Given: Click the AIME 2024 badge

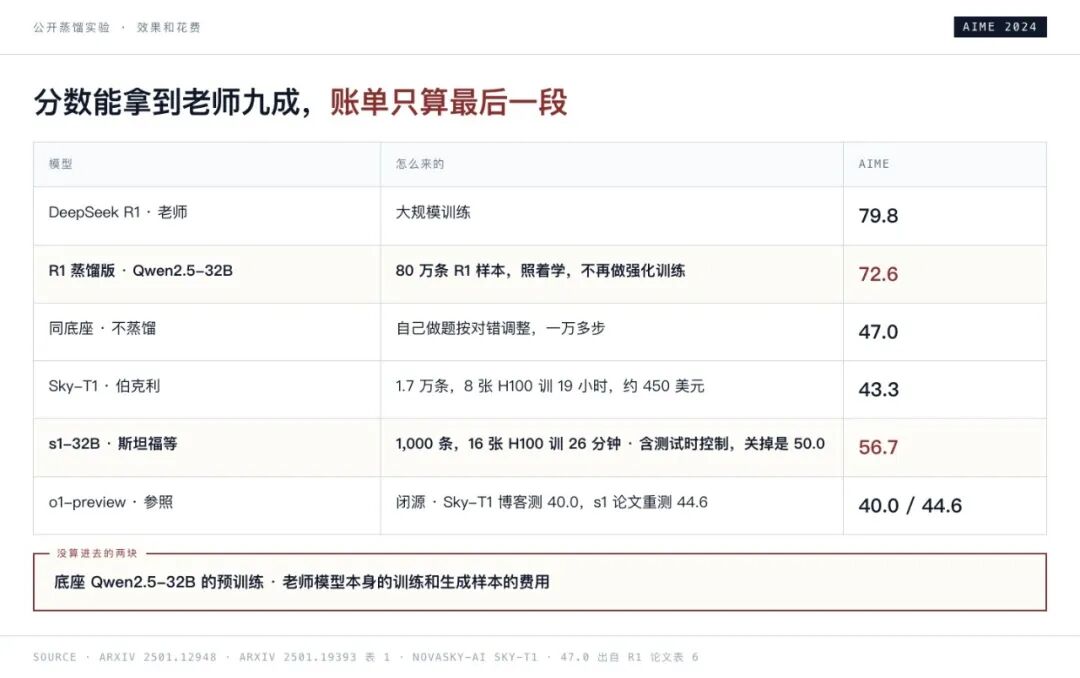Looking at the screenshot, I should [1000, 27].
